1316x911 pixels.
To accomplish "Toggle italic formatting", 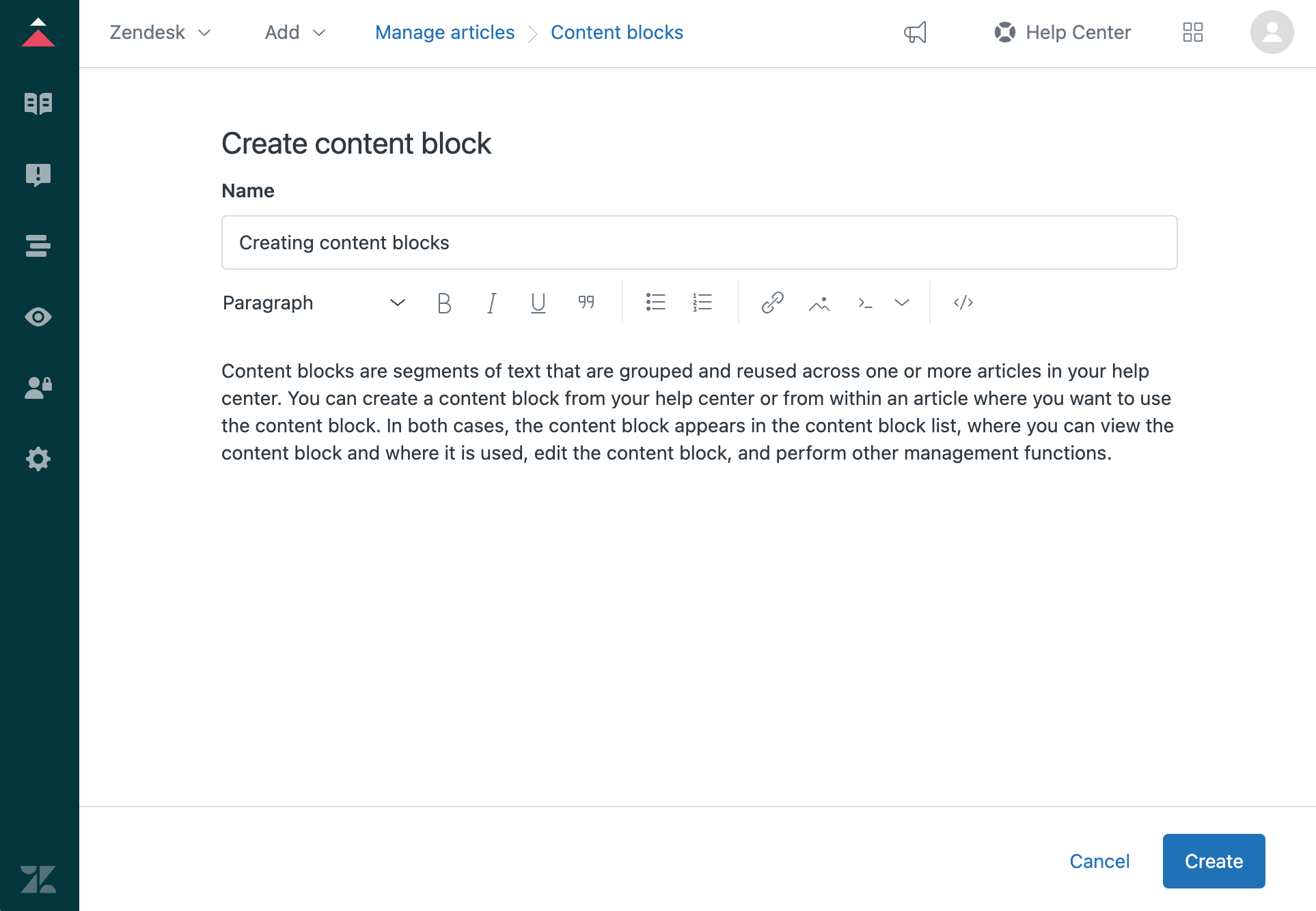I will click(x=491, y=303).
